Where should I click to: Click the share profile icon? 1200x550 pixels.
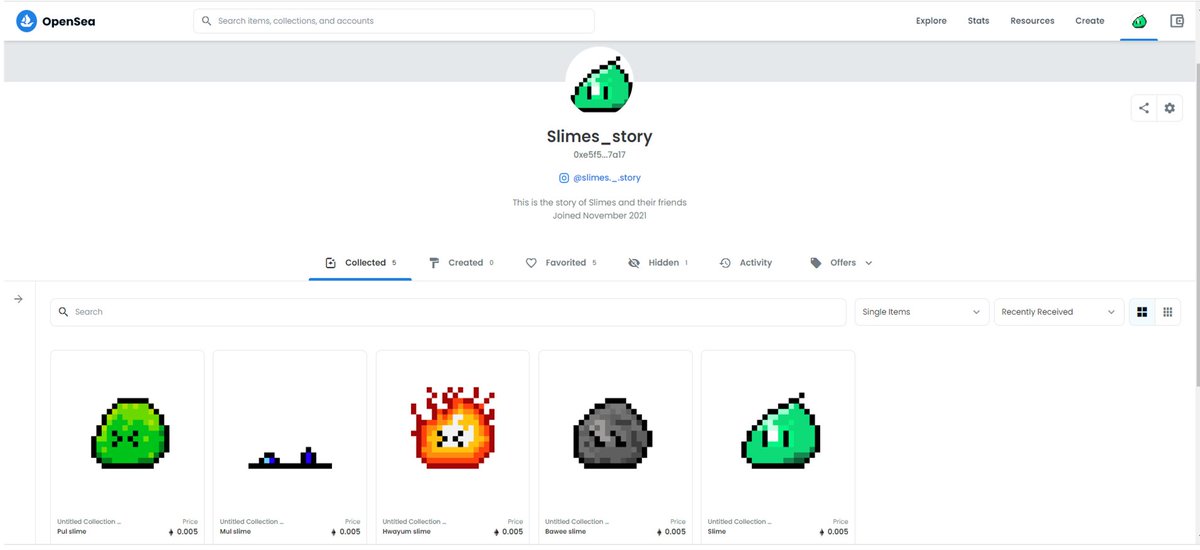pyautogui.click(x=1144, y=108)
